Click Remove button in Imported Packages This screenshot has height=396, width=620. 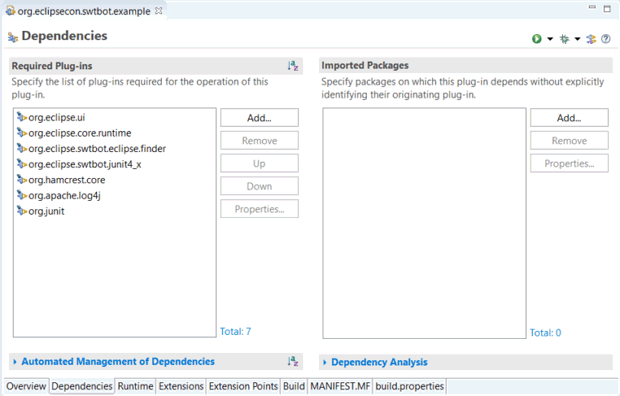[x=569, y=140]
